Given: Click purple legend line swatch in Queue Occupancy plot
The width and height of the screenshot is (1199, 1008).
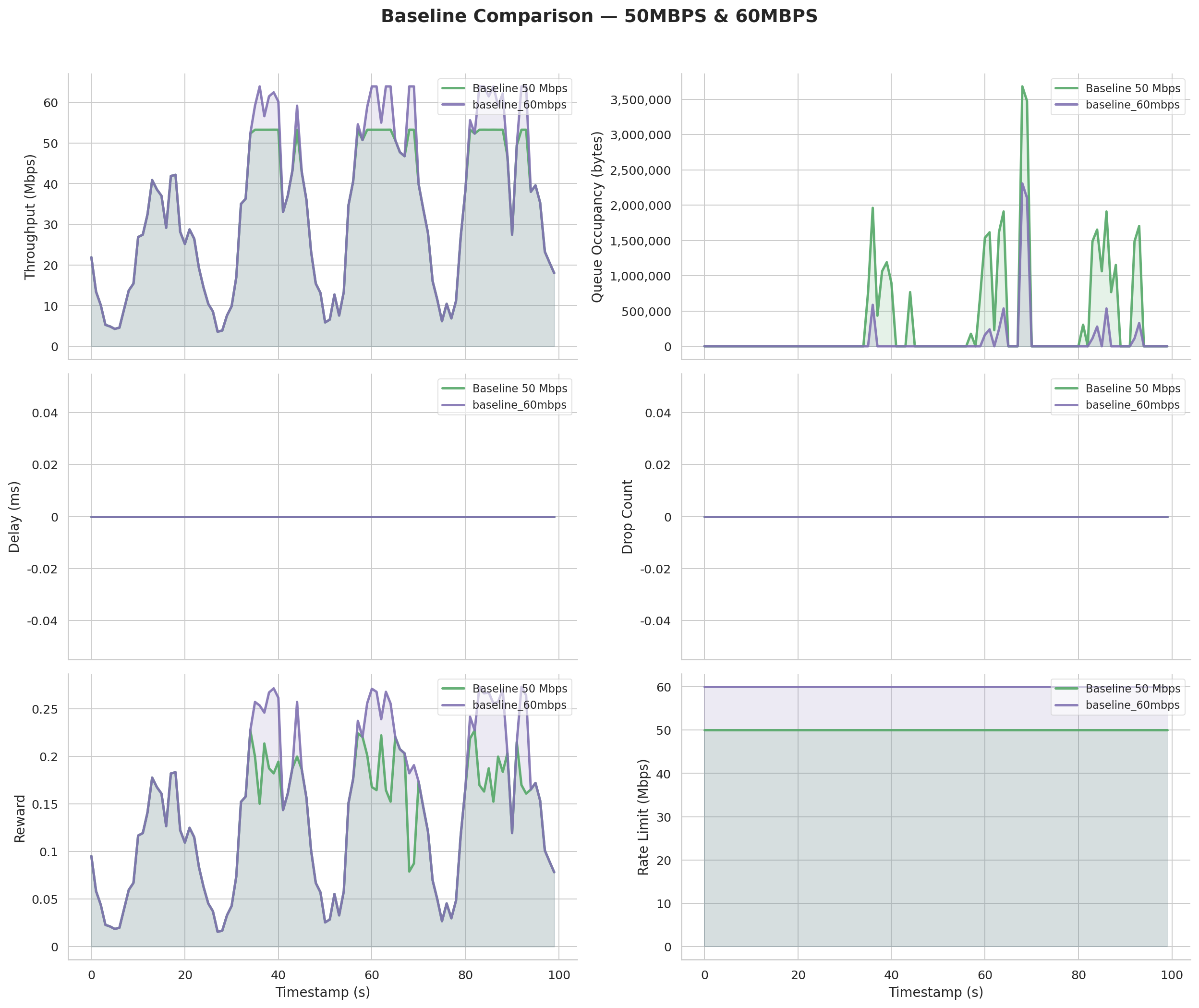Looking at the screenshot, I should pyautogui.click(x=1066, y=105).
